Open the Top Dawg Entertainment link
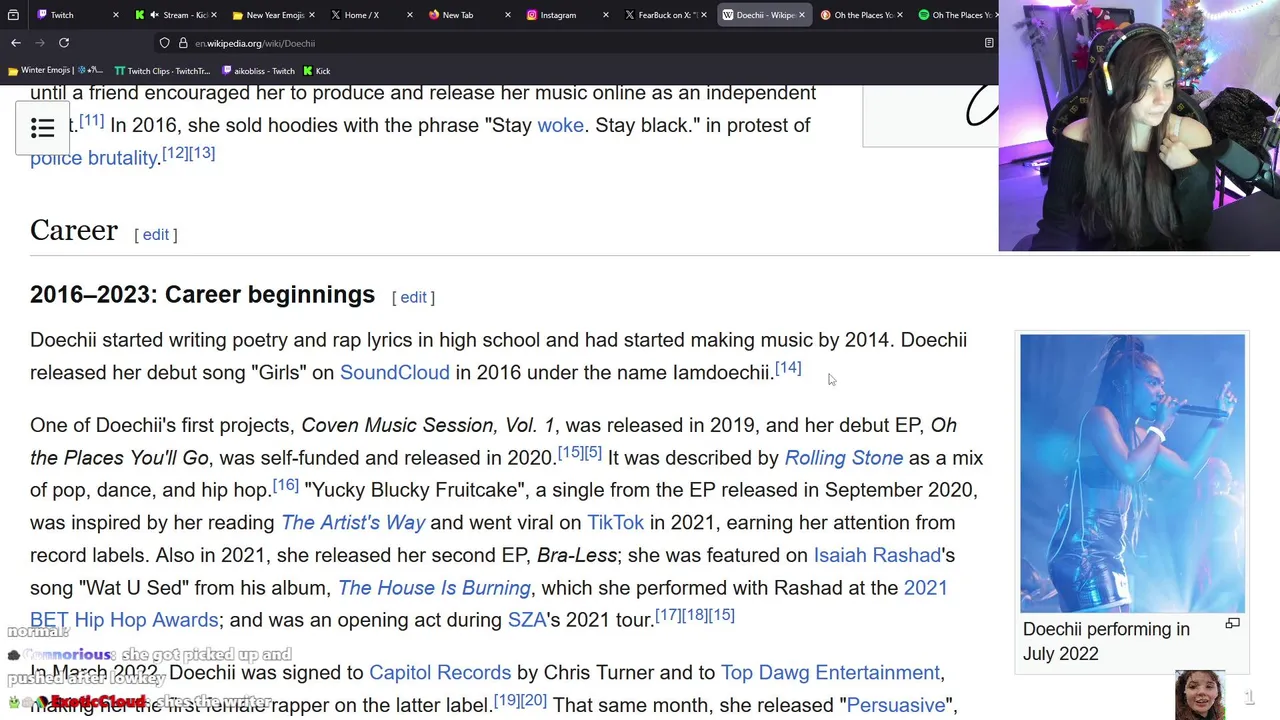 pyautogui.click(x=830, y=673)
